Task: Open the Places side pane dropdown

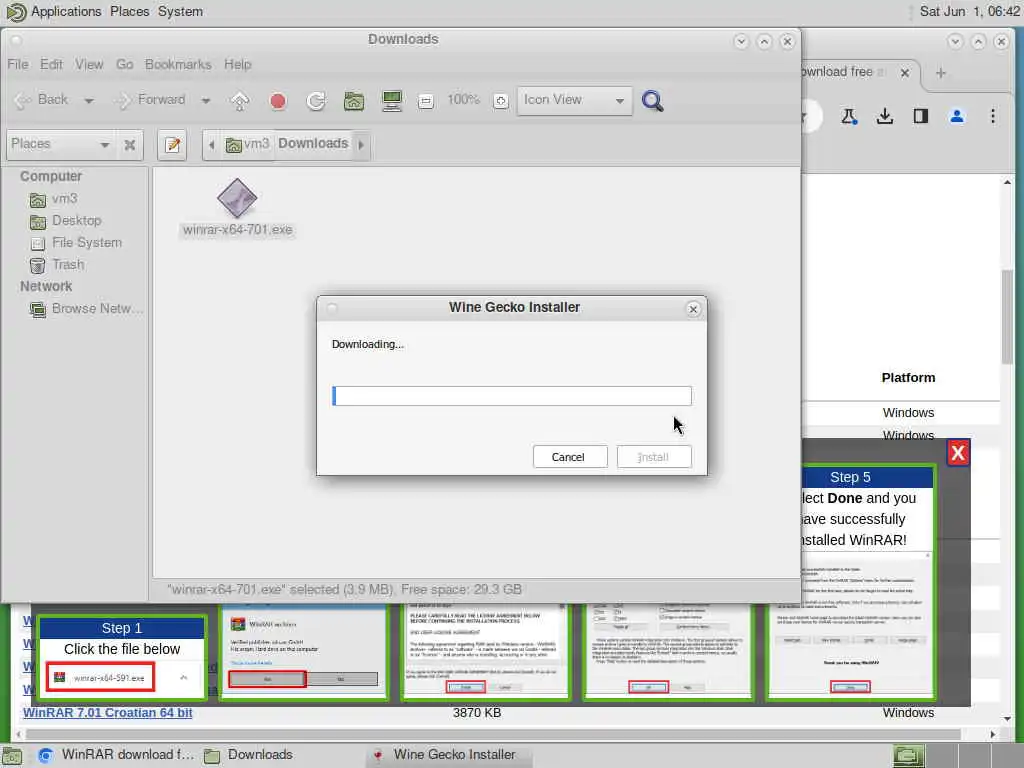Action: click(x=59, y=144)
